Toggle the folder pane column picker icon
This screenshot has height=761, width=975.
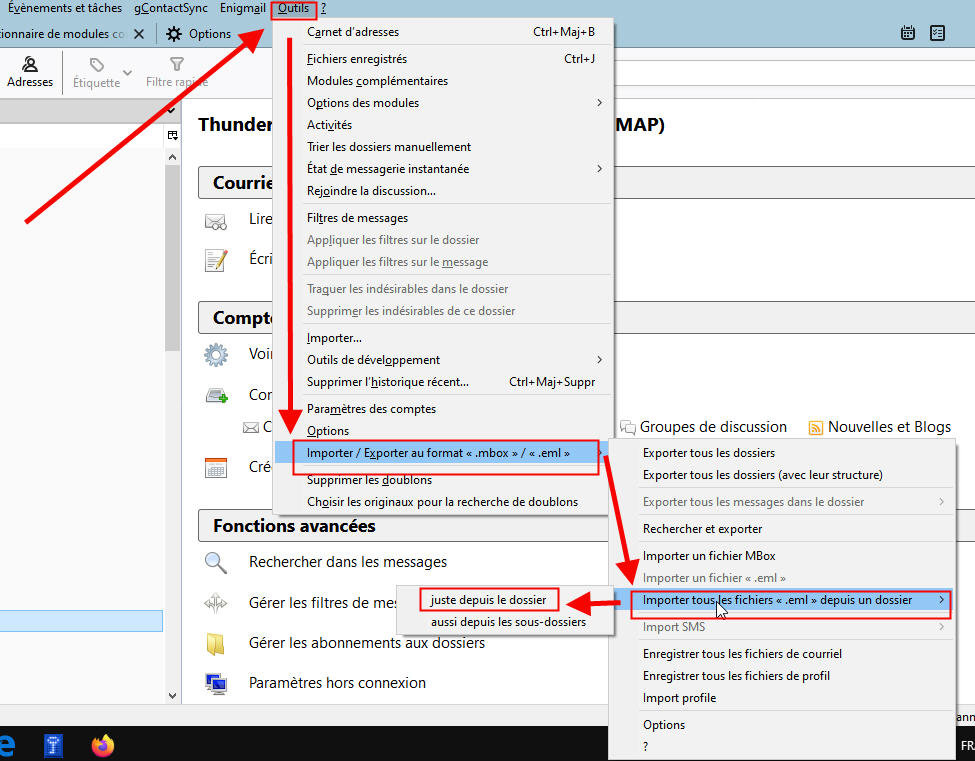(x=173, y=135)
